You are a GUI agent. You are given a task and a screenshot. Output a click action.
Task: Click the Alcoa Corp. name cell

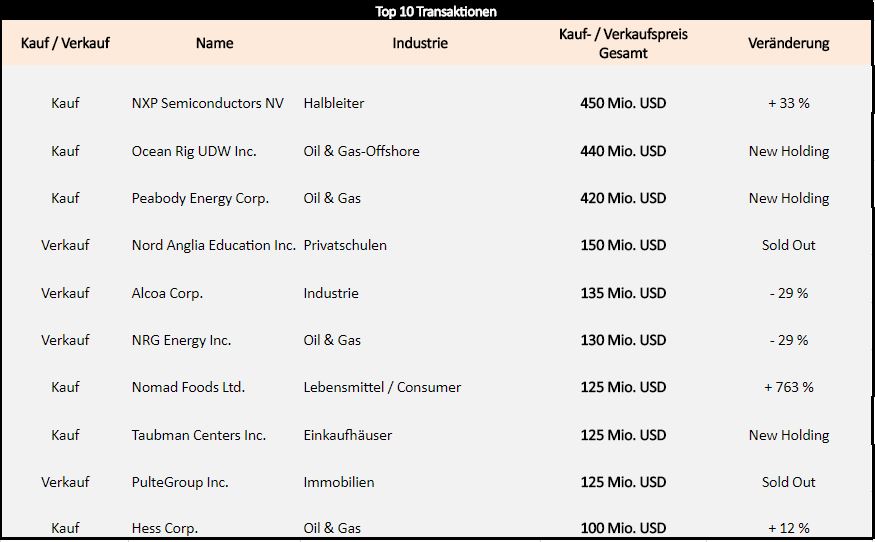[167, 293]
